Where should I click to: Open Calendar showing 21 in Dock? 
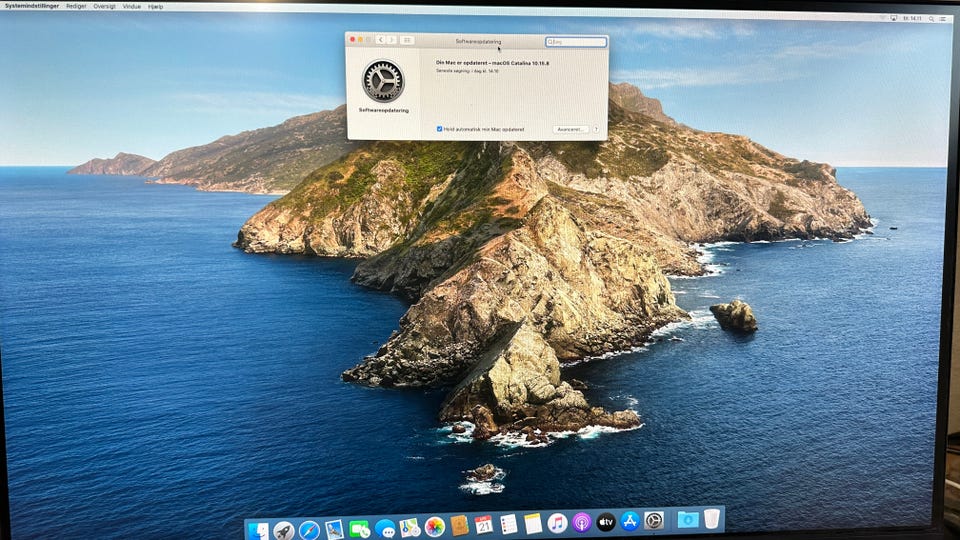484,525
